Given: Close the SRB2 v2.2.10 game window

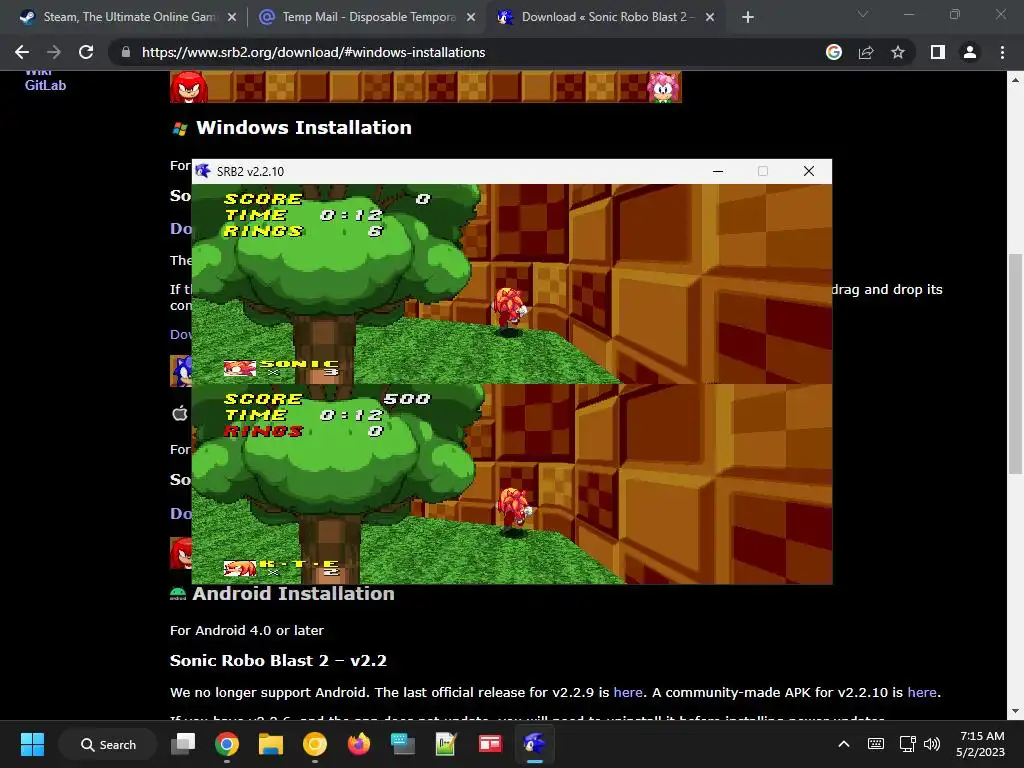Looking at the screenshot, I should click(808, 171).
